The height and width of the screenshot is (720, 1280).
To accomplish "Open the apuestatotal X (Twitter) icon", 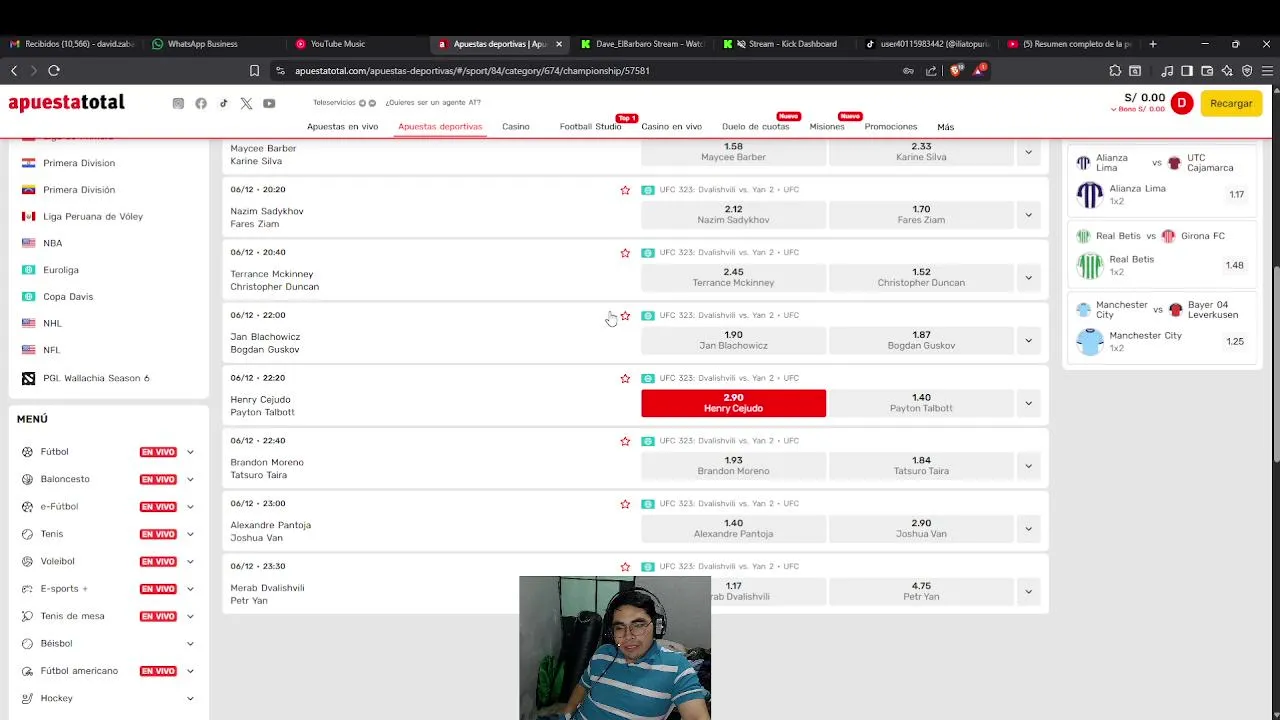I will click(x=246, y=103).
